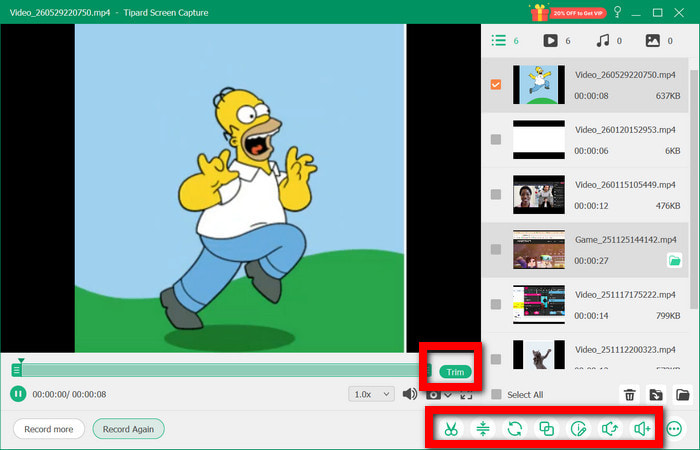Open the video compressor tool icon
700x450 pixels.
483,429
